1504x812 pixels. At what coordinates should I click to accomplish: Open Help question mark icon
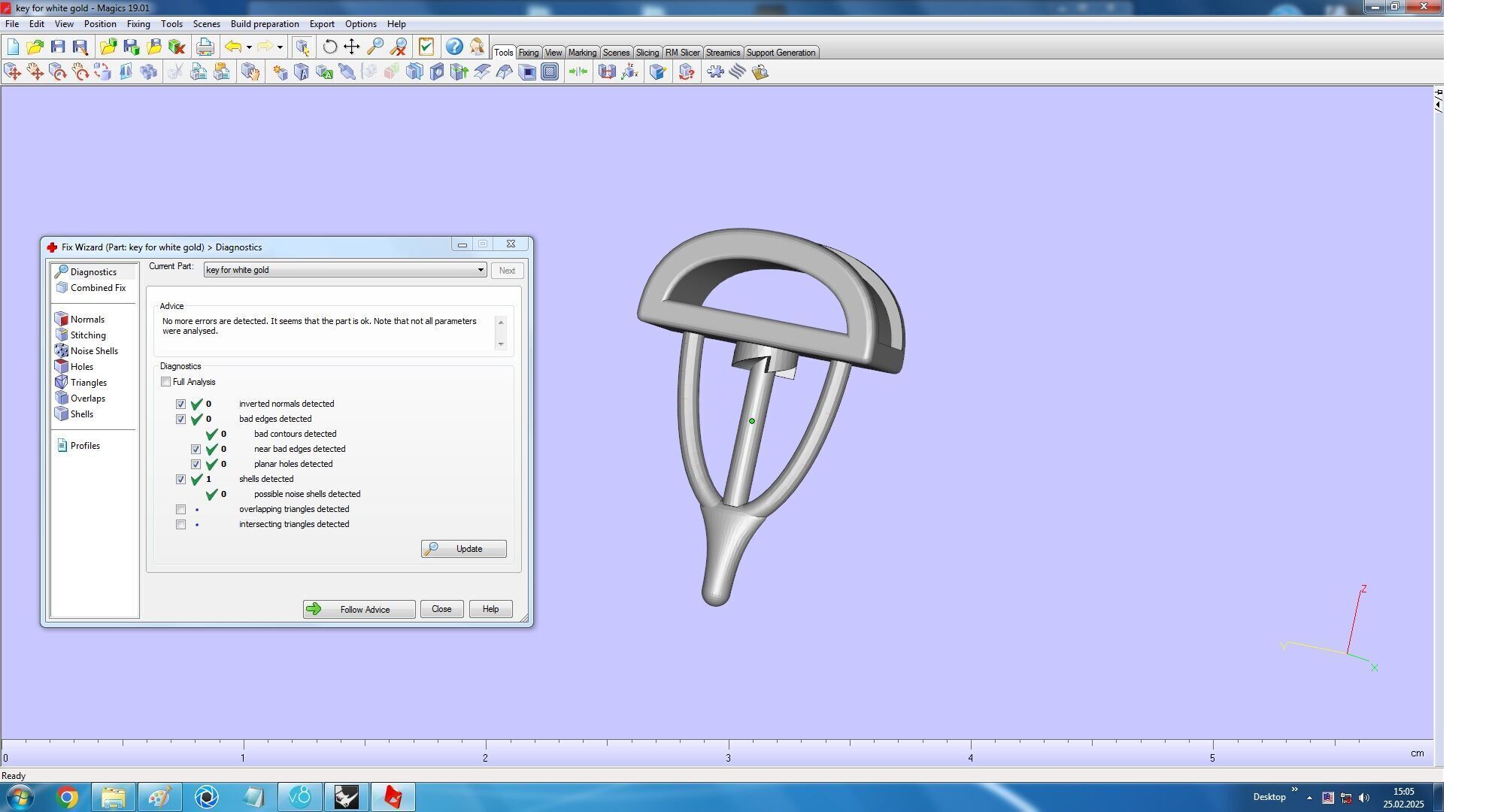[453, 47]
